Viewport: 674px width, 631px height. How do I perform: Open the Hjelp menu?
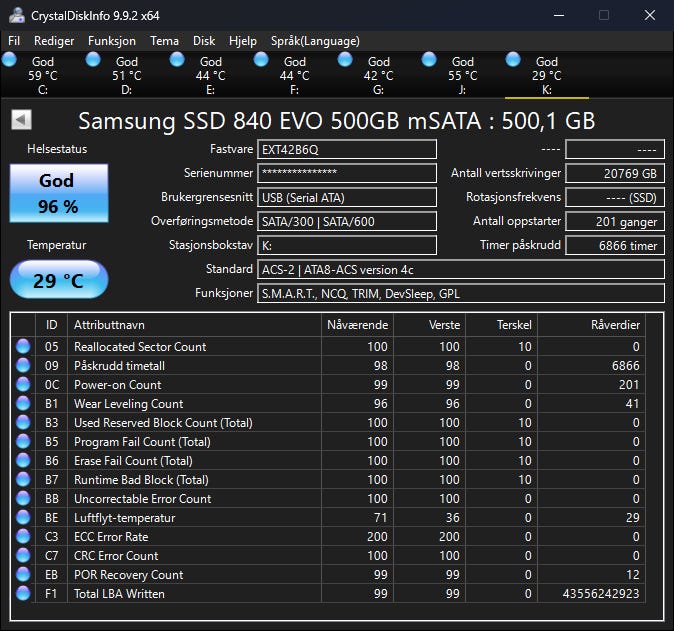click(242, 41)
